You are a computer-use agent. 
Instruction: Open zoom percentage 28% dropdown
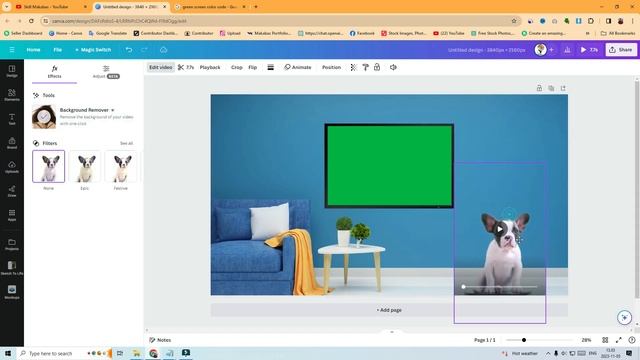click(x=586, y=340)
